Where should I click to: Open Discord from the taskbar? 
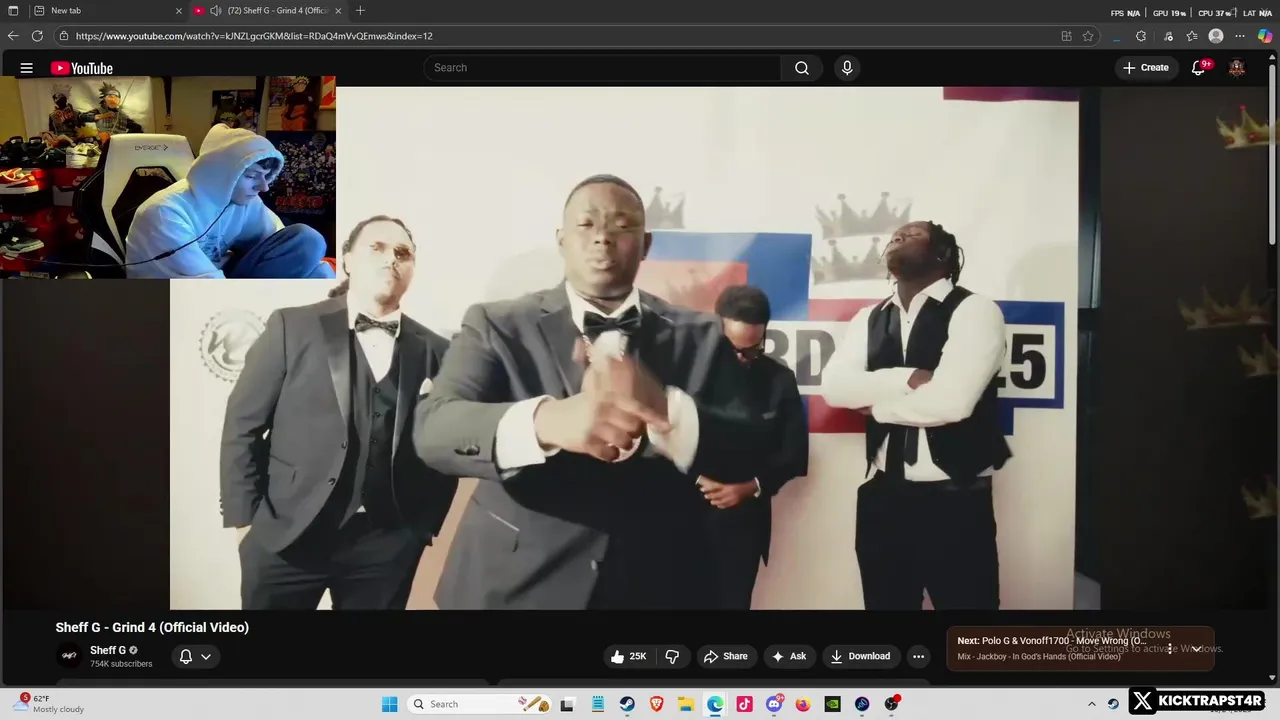coord(774,704)
